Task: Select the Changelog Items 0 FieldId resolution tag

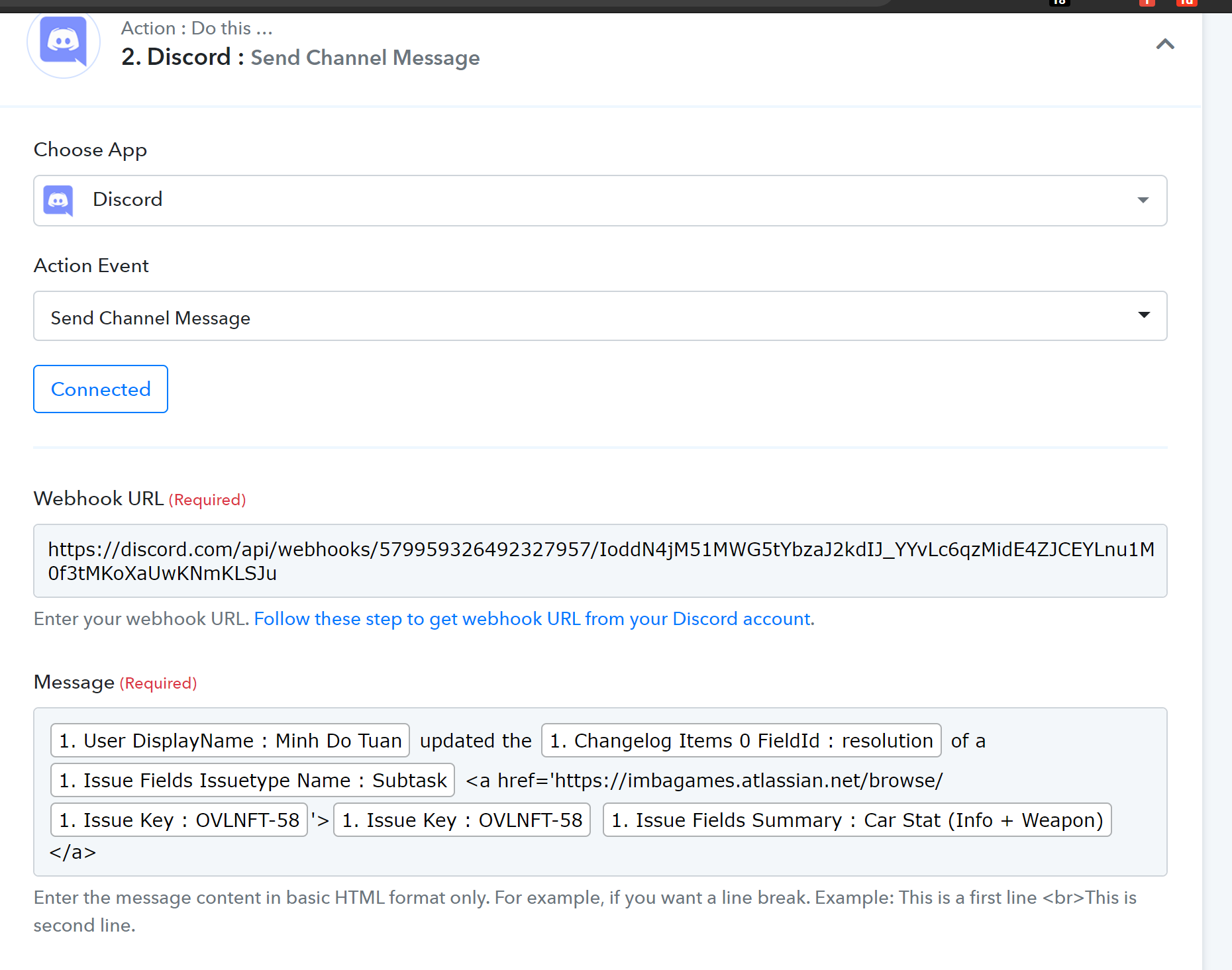Action: (741, 740)
